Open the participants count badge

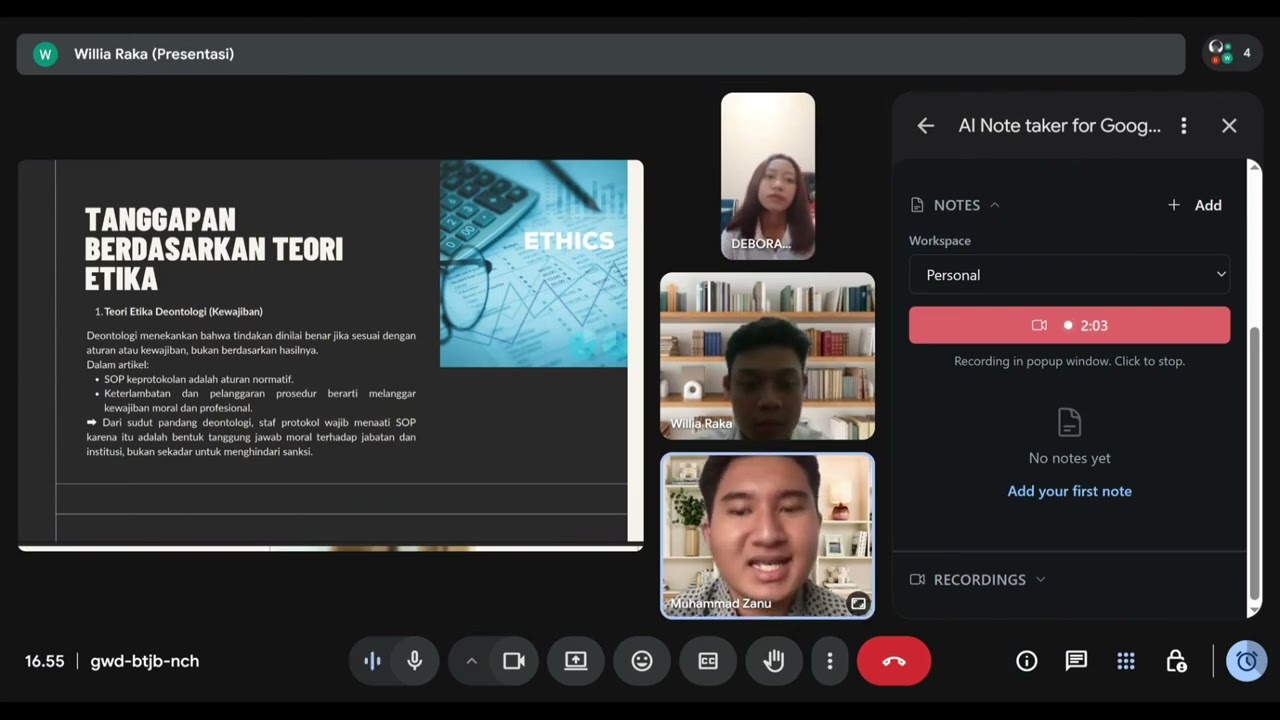(x=1232, y=53)
